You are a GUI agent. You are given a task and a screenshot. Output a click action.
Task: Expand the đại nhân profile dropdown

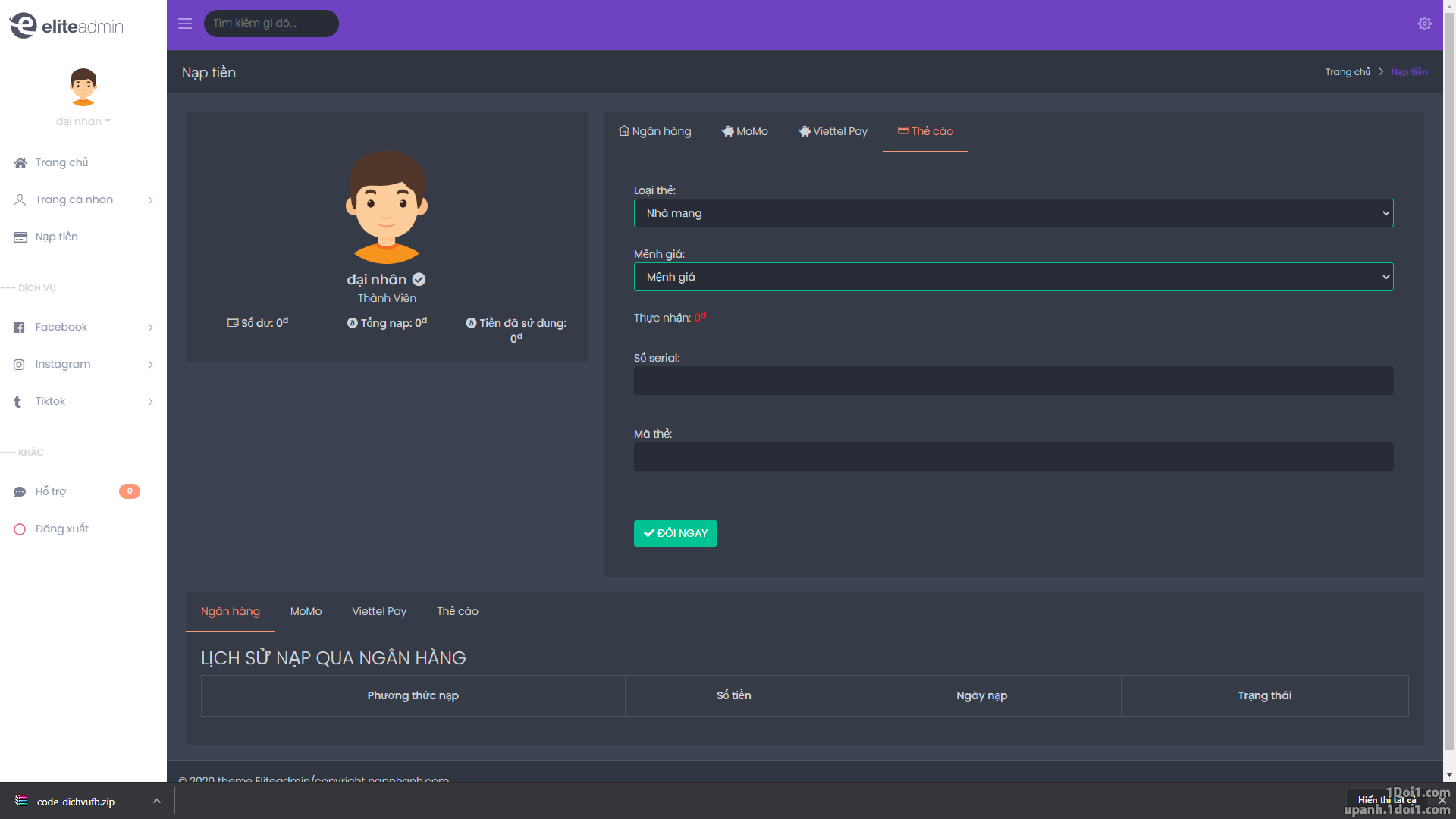pos(83,121)
